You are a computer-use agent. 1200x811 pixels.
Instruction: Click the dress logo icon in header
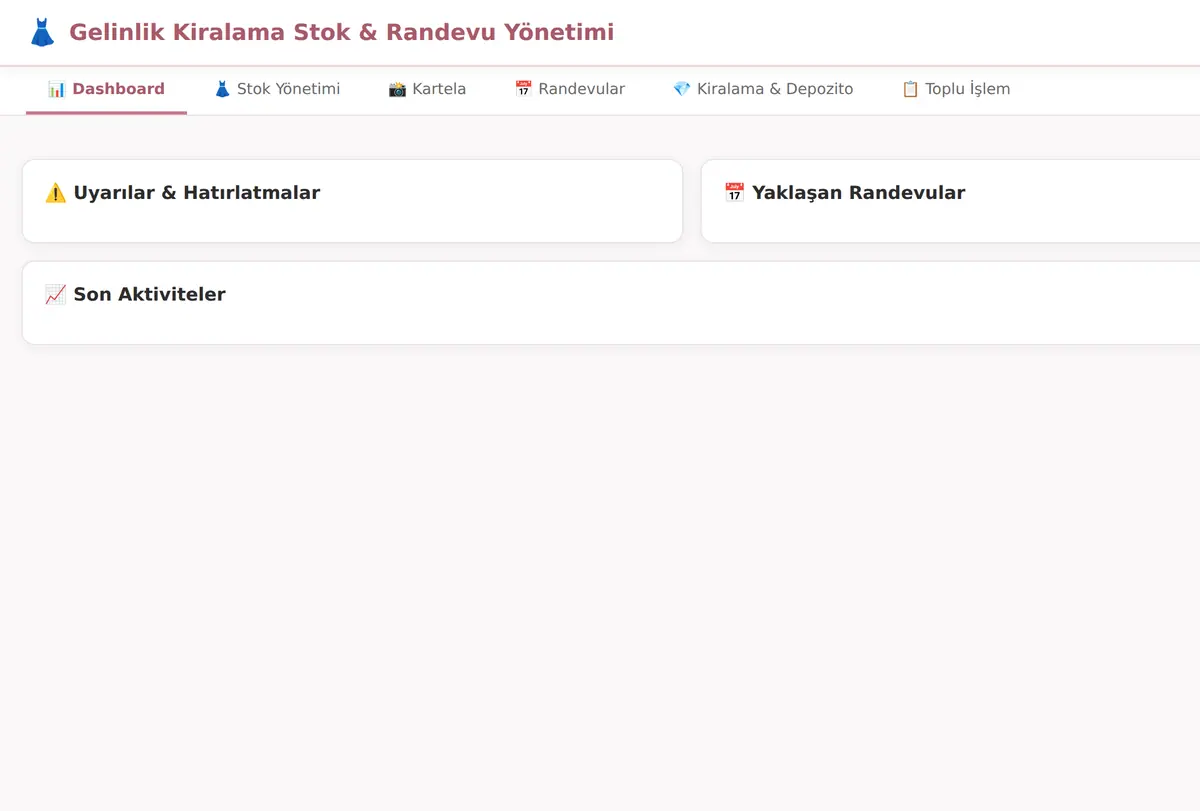(x=42, y=33)
